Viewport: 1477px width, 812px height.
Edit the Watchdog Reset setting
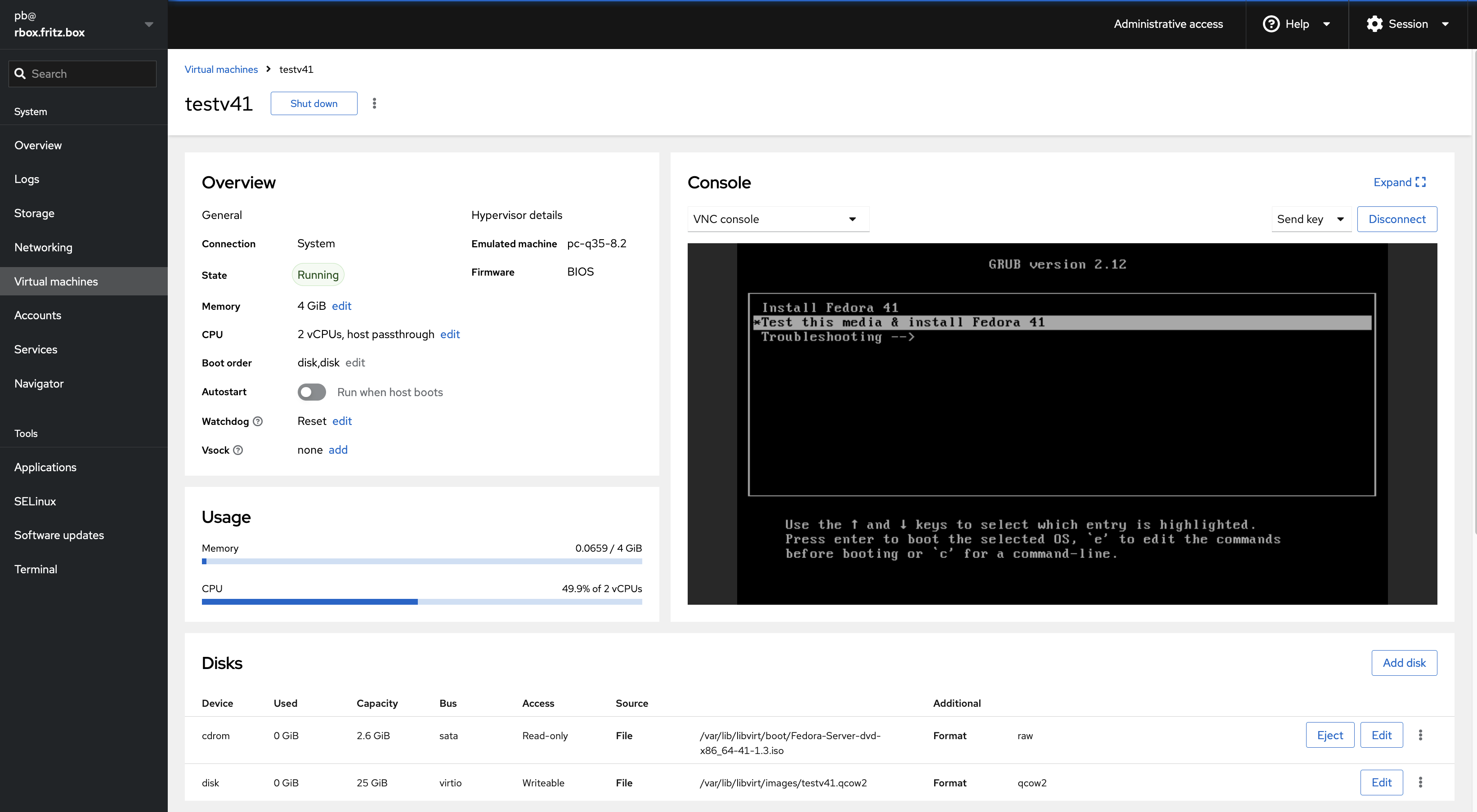coord(342,421)
